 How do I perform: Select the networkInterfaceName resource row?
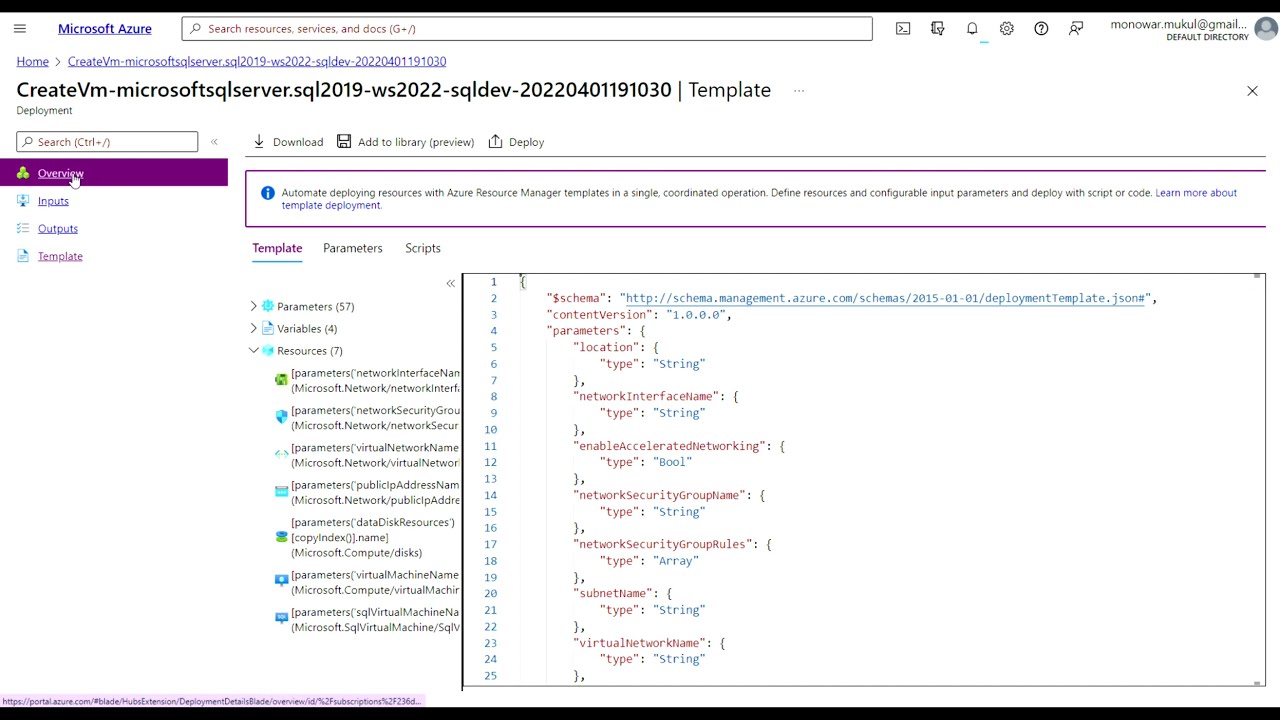point(366,380)
